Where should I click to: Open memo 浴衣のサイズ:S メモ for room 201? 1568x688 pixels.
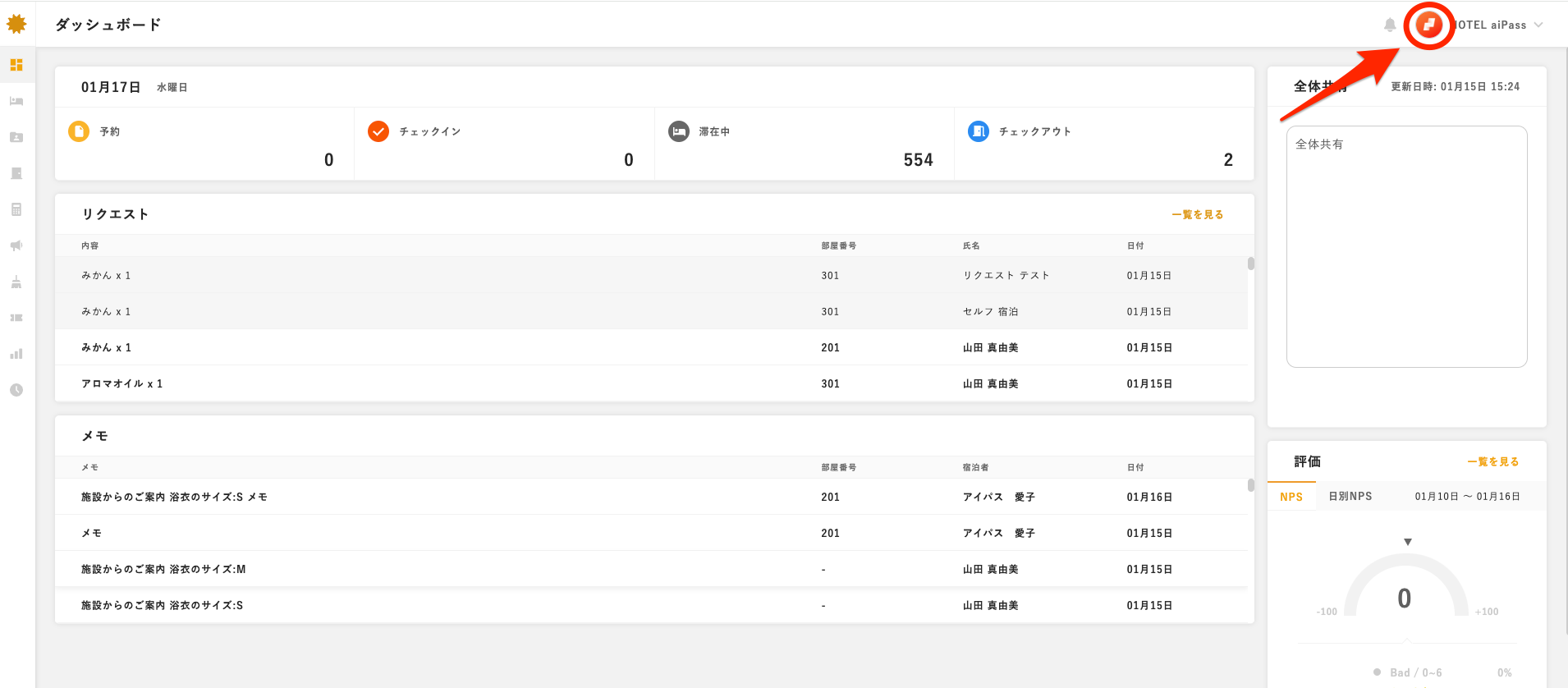point(651,497)
